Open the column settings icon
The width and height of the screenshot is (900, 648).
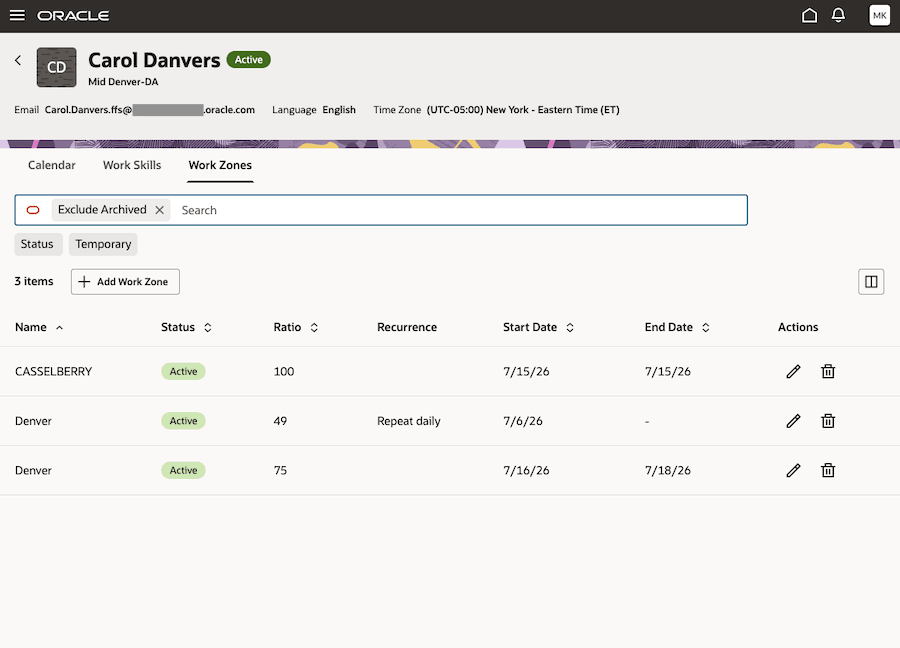pos(871,282)
